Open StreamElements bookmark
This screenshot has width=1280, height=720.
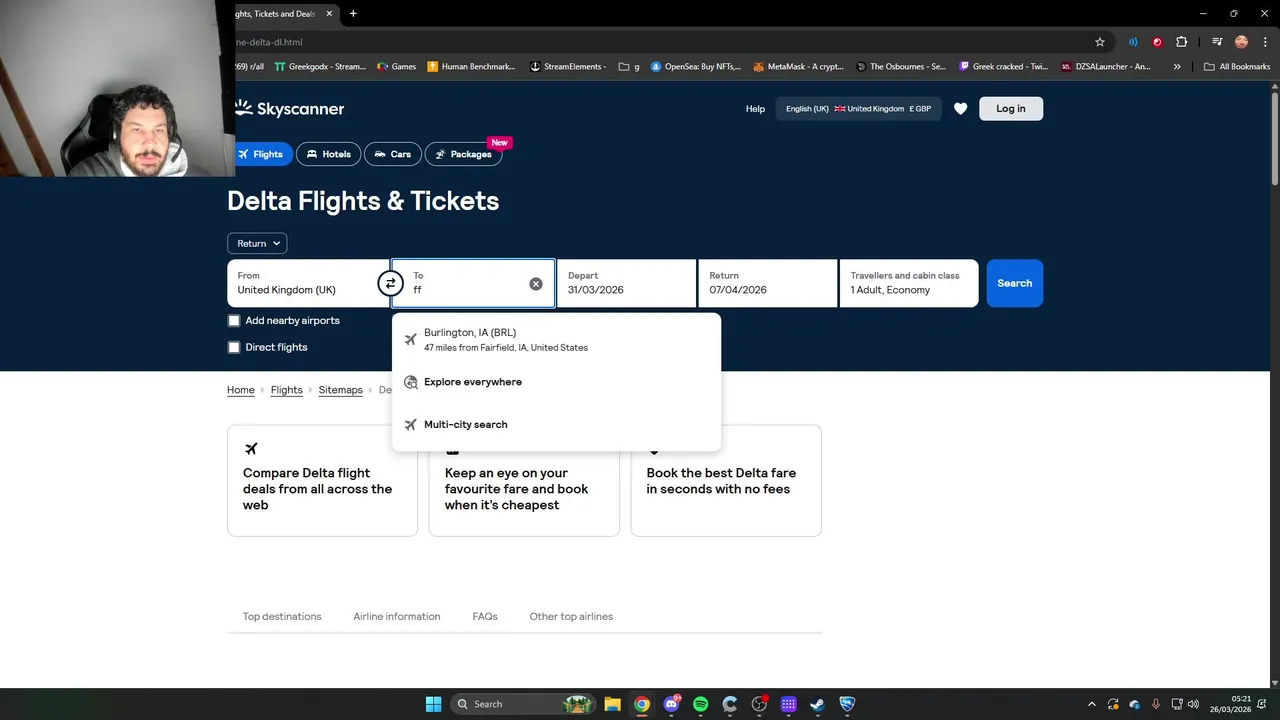[x=568, y=67]
